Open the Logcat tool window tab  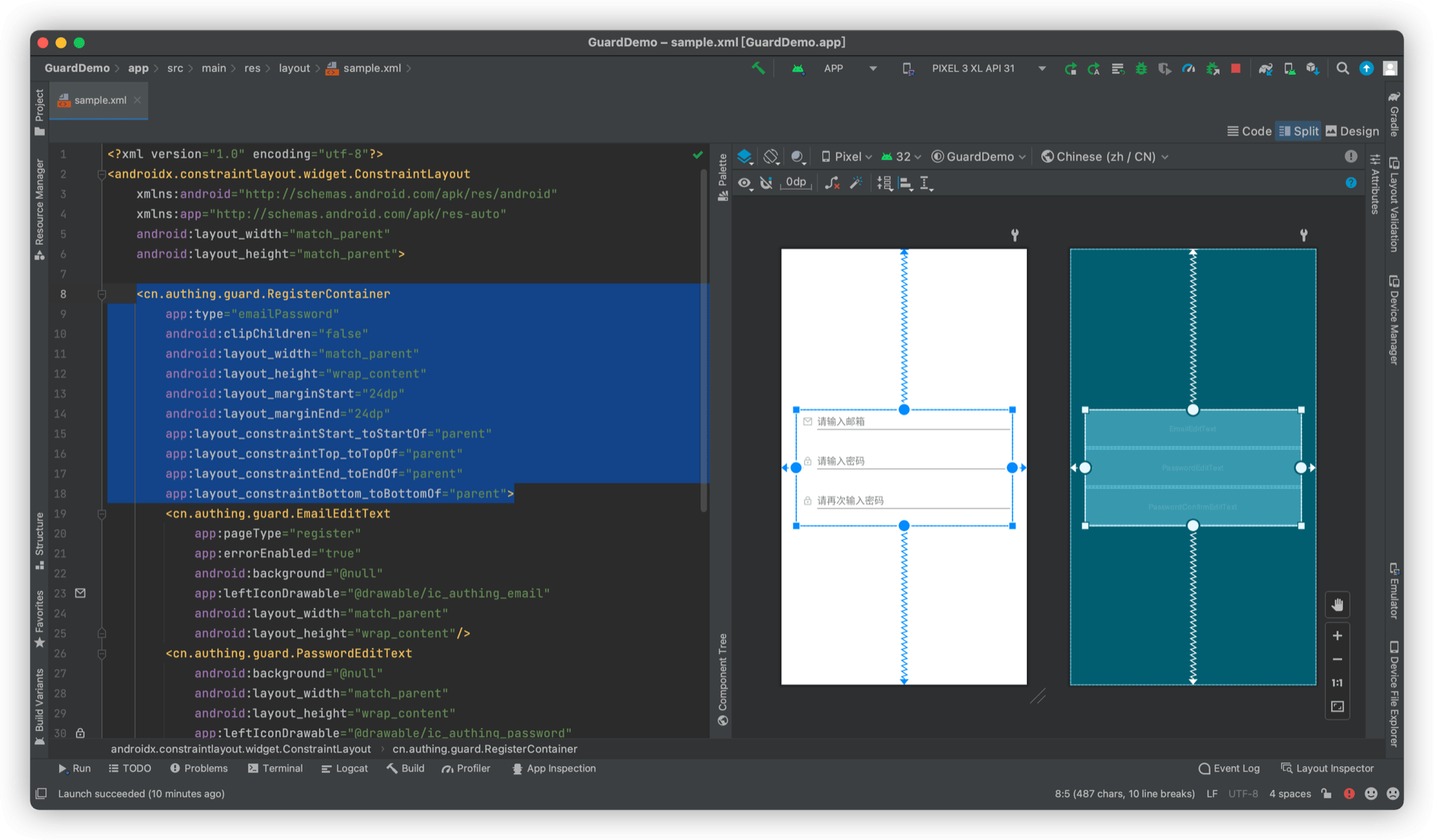pyautogui.click(x=345, y=768)
